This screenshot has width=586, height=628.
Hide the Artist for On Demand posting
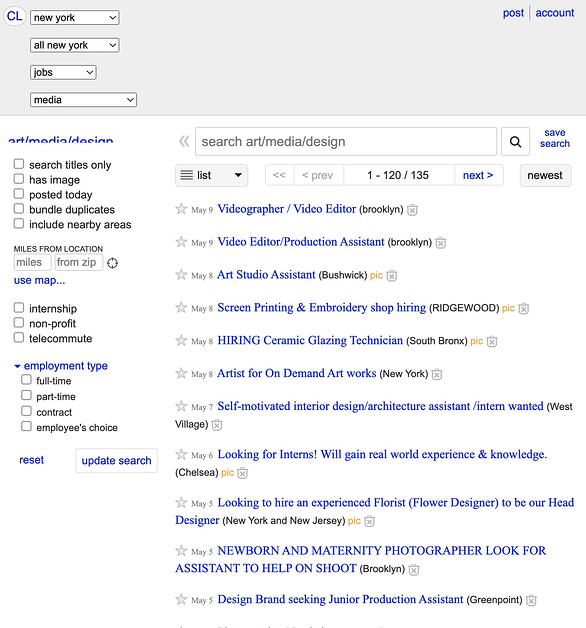tap(437, 374)
